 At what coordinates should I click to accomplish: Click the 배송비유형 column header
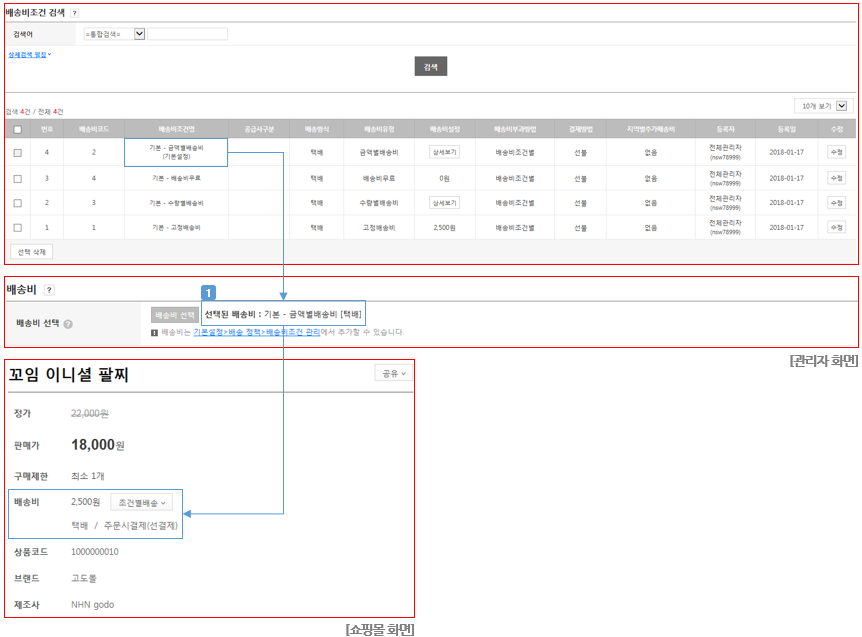pyautogui.click(x=379, y=129)
